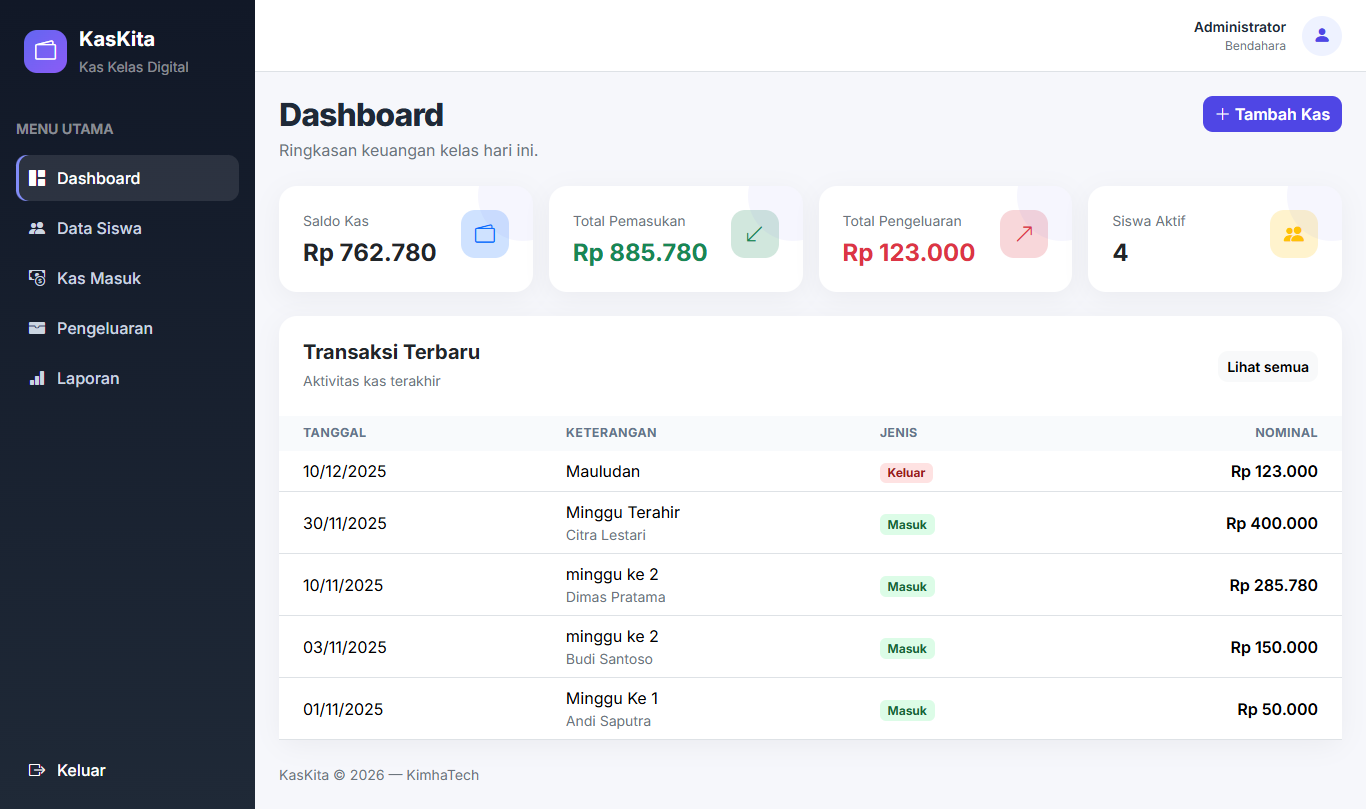
Task: Click the NOMINAL column header
Action: pos(1286,433)
